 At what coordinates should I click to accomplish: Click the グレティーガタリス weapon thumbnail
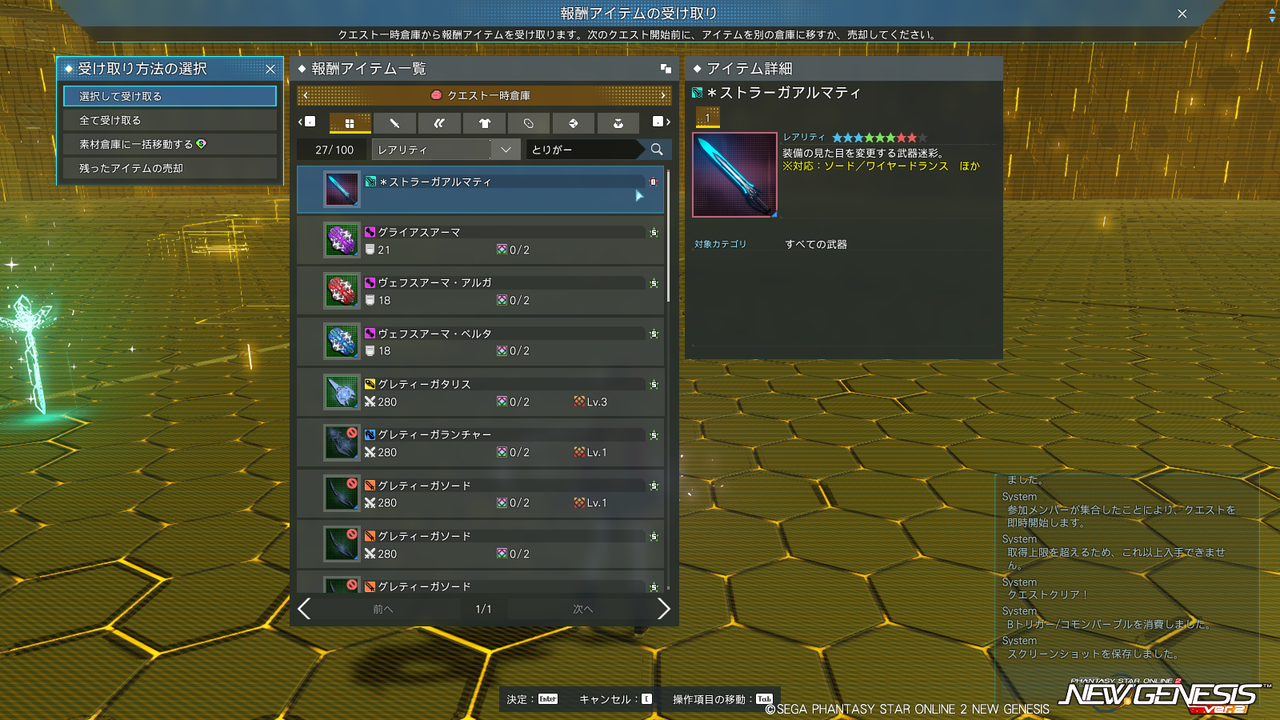[341, 392]
